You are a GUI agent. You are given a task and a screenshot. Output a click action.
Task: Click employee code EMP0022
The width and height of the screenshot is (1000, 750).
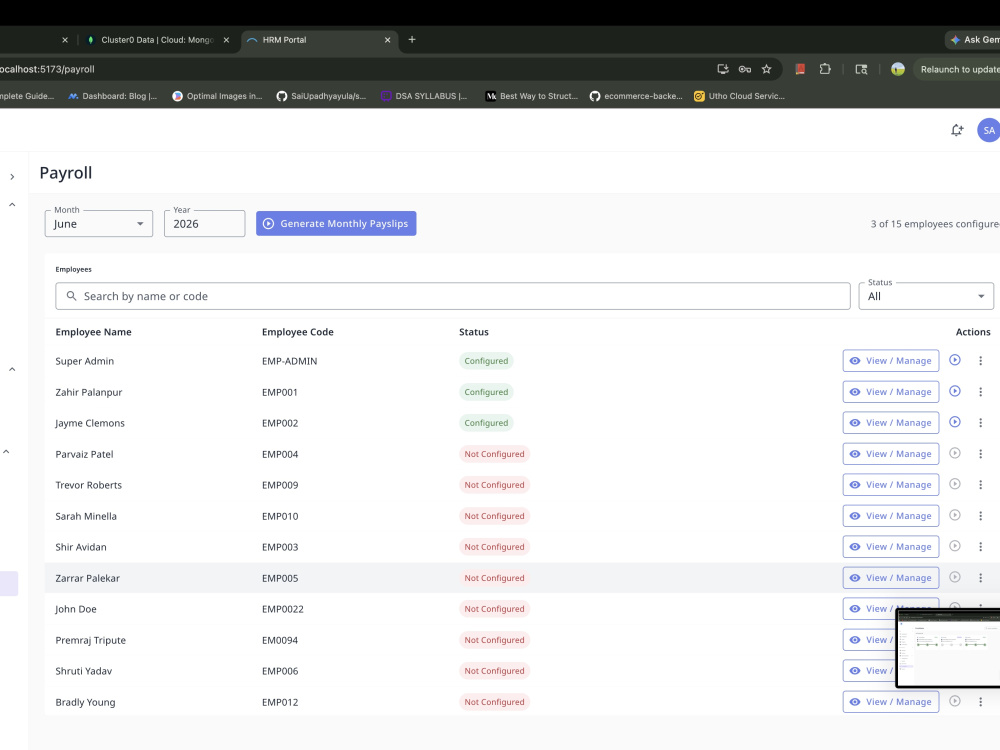283,609
